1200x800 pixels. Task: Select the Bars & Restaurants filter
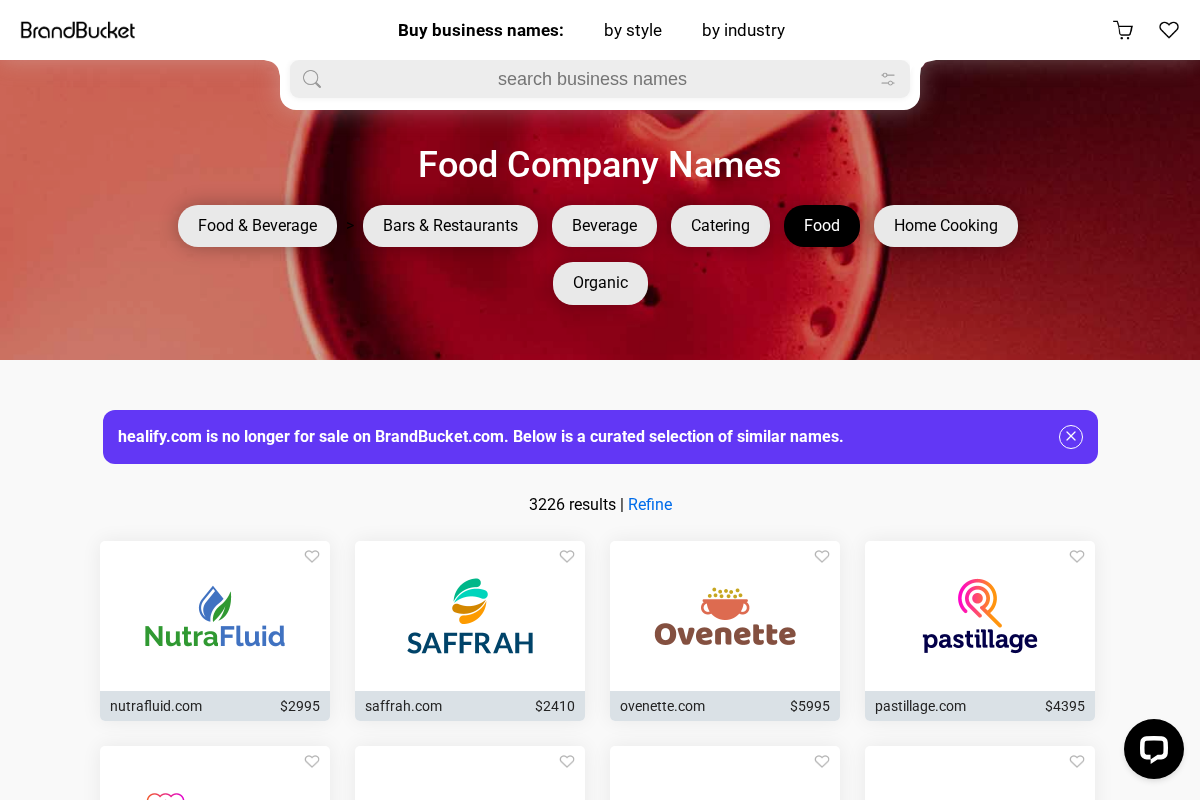tap(450, 226)
